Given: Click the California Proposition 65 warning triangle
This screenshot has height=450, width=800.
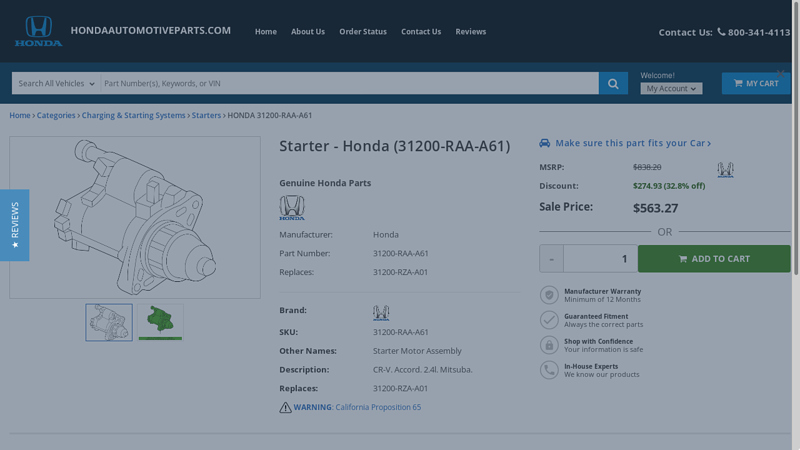Looking at the screenshot, I should click(x=285, y=408).
